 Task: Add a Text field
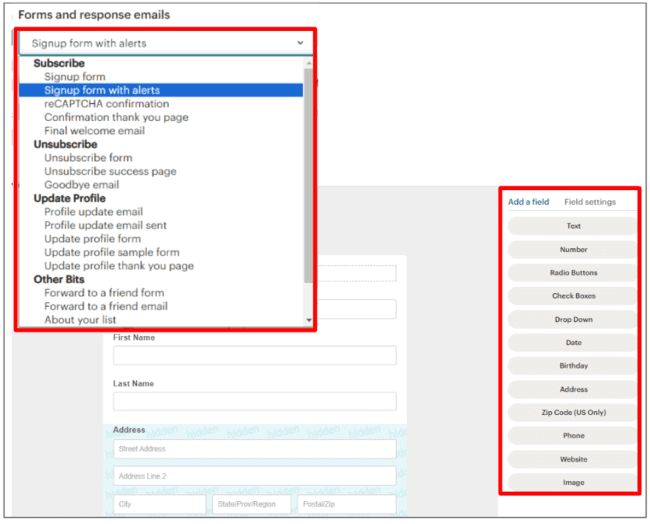pyautogui.click(x=573, y=226)
